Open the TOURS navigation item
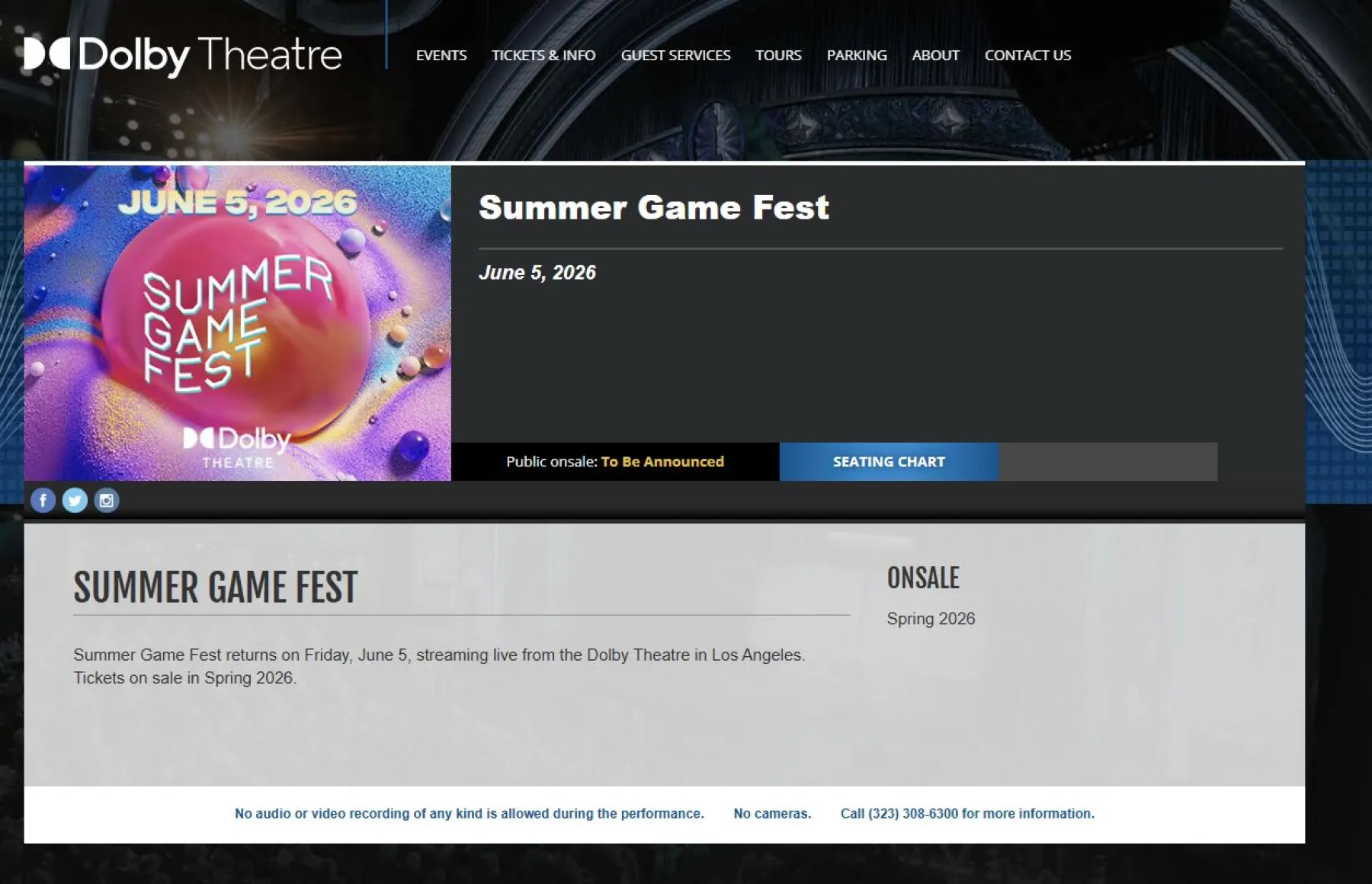Screen dimensions: 1372x884 pos(777,55)
